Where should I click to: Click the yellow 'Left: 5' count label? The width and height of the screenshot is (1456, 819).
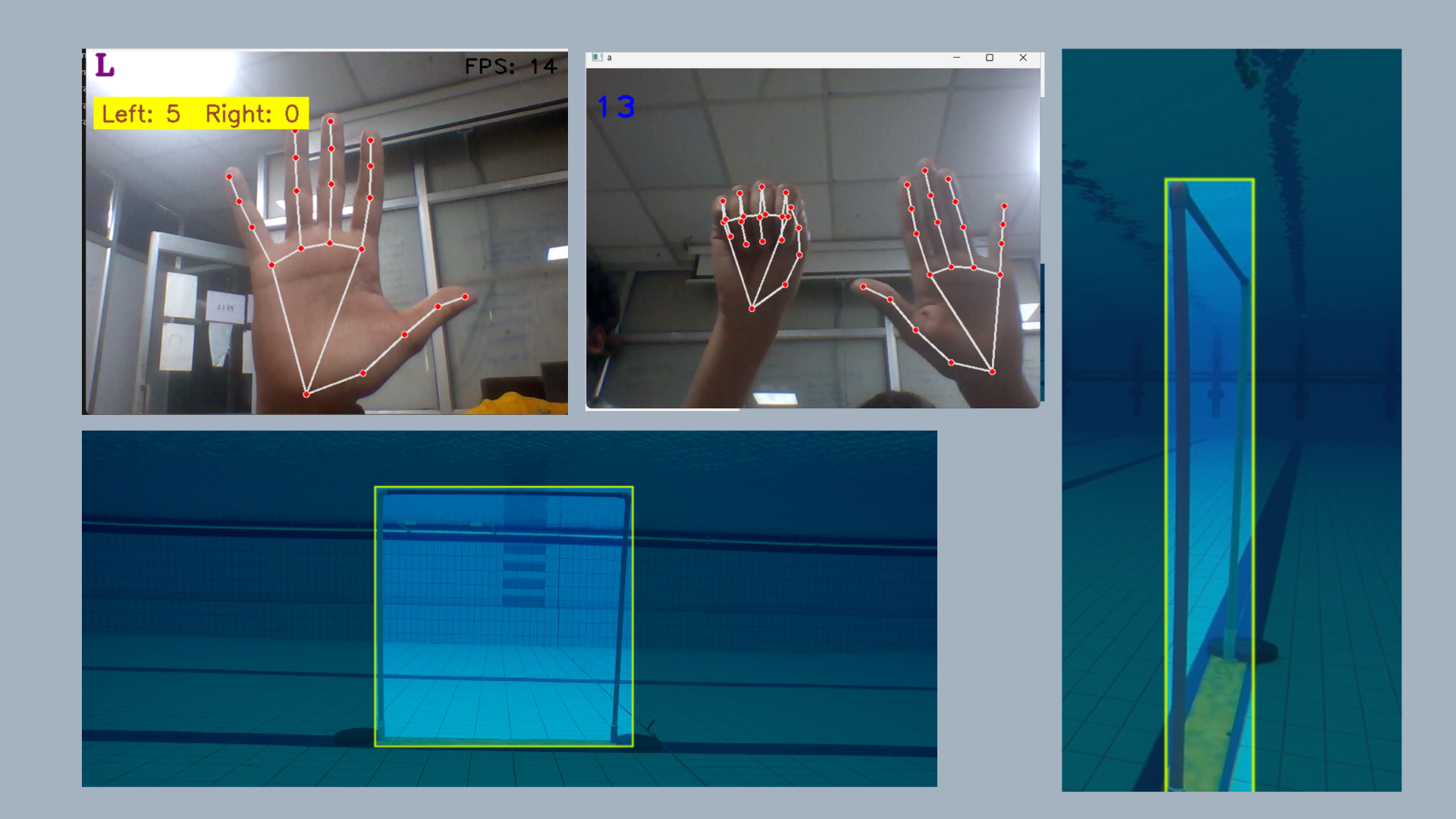click(142, 114)
